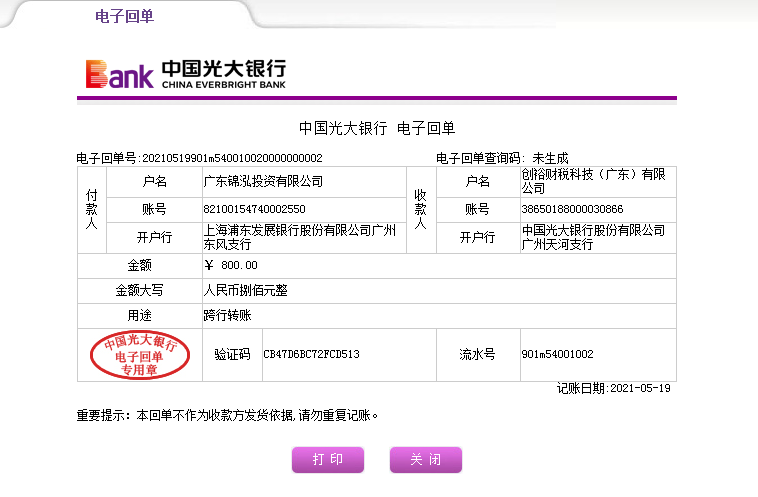758x497 pixels.
Task: Click payee account 38650188000030866
Action: [572, 209]
